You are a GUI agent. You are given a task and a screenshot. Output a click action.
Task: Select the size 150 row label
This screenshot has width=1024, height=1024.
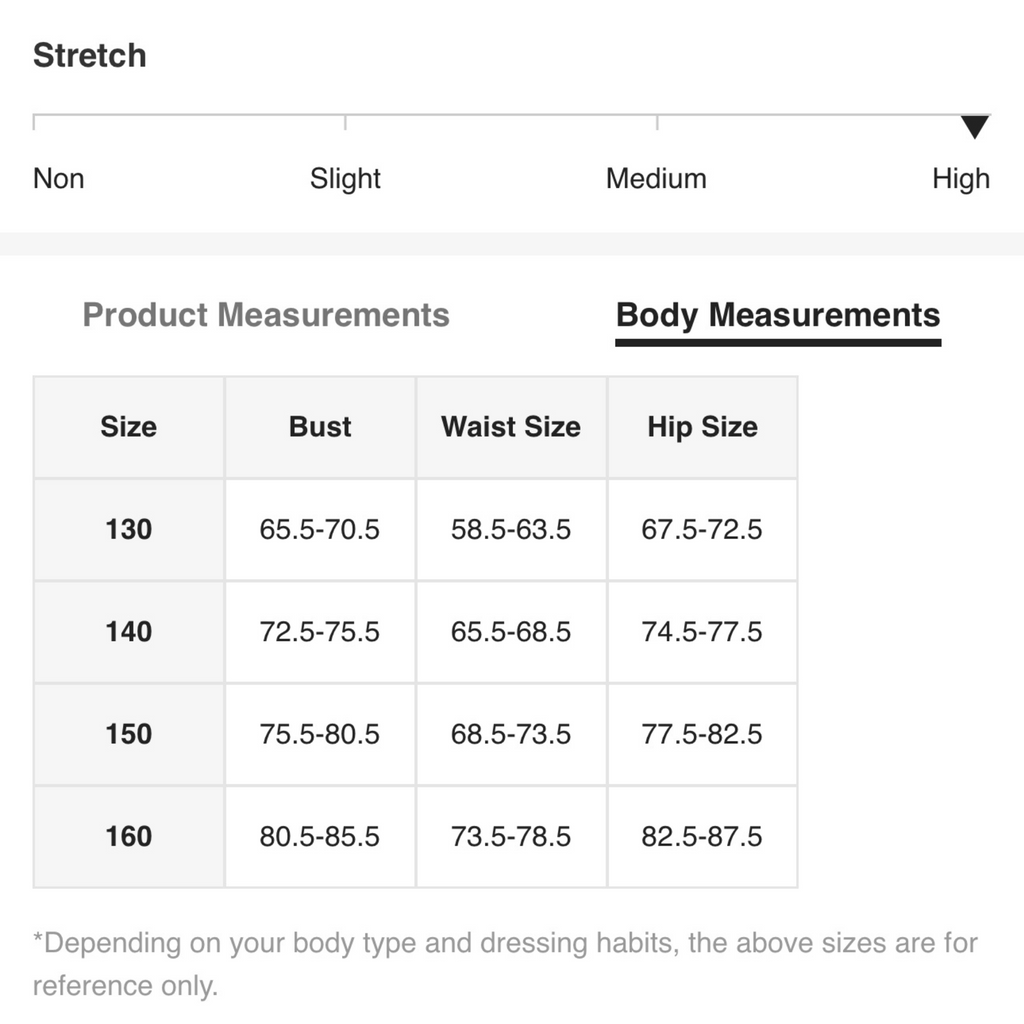pyautogui.click(x=129, y=734)
